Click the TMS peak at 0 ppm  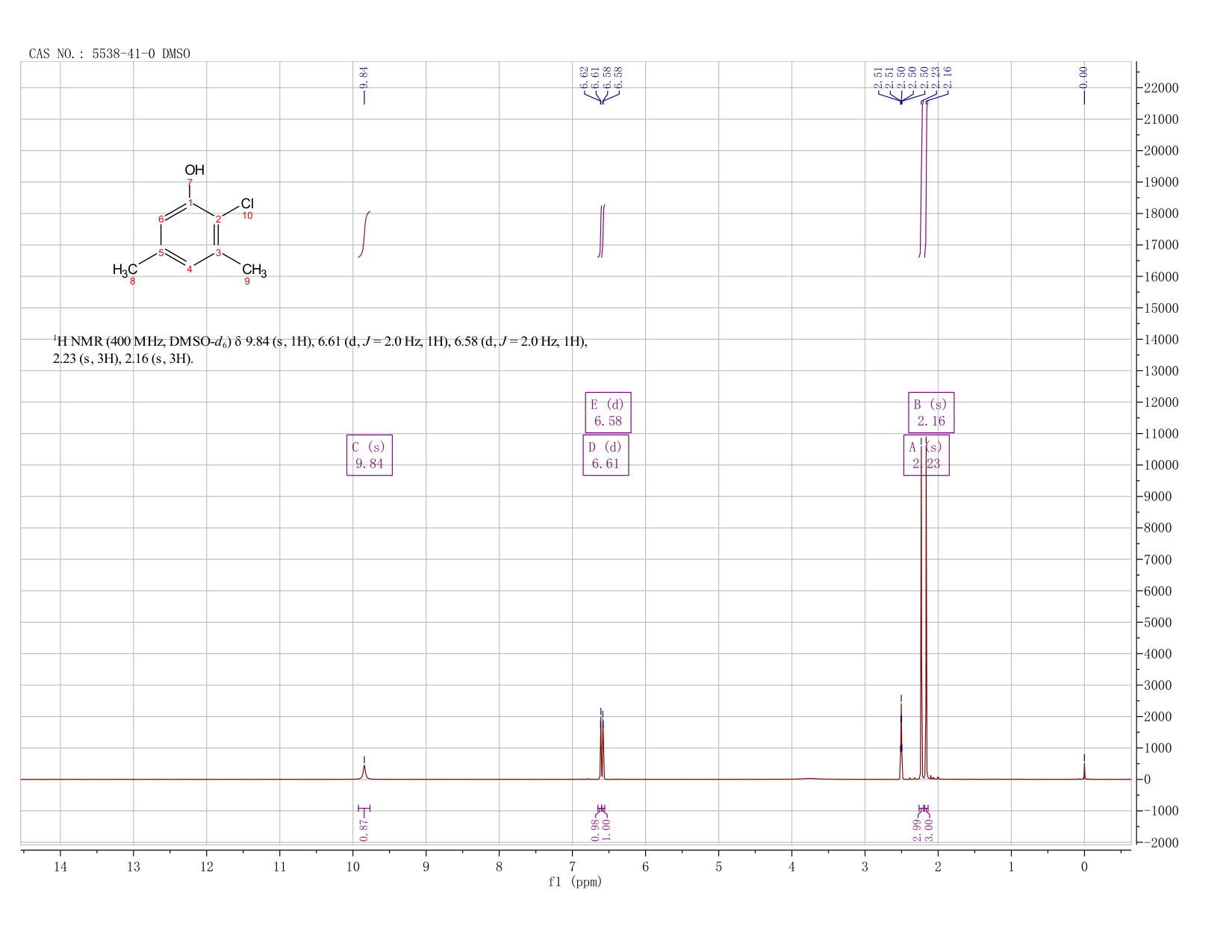point(1084,770)
